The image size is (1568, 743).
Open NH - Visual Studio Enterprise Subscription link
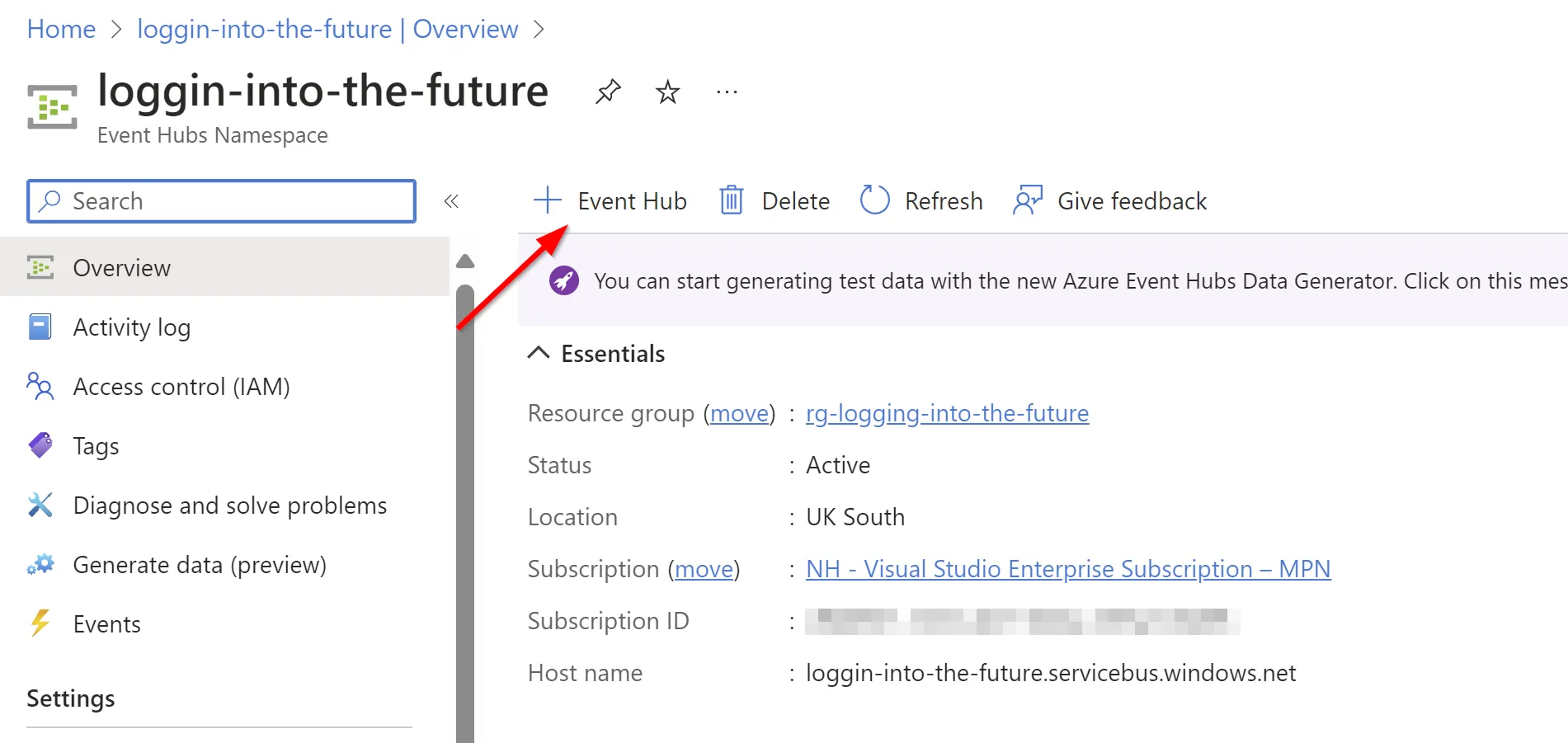click(1068, 569)
